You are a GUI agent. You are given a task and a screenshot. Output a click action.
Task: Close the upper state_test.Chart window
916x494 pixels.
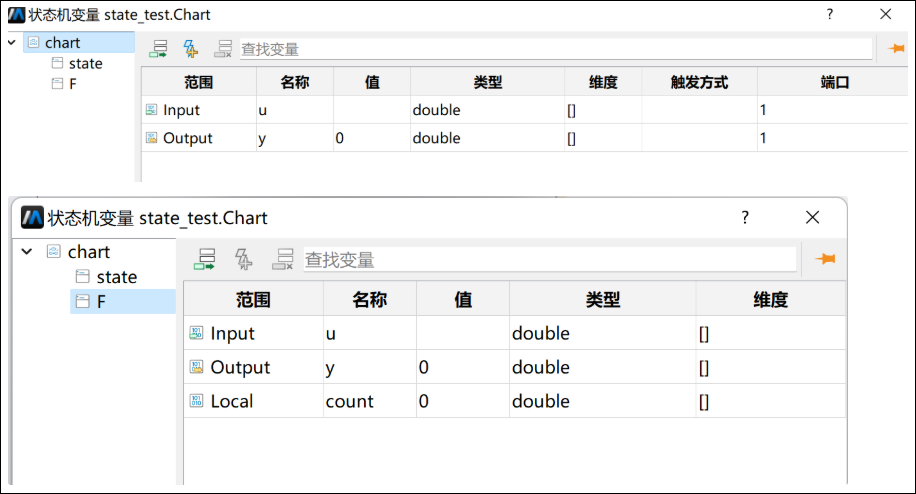click(x=886, y=14)
